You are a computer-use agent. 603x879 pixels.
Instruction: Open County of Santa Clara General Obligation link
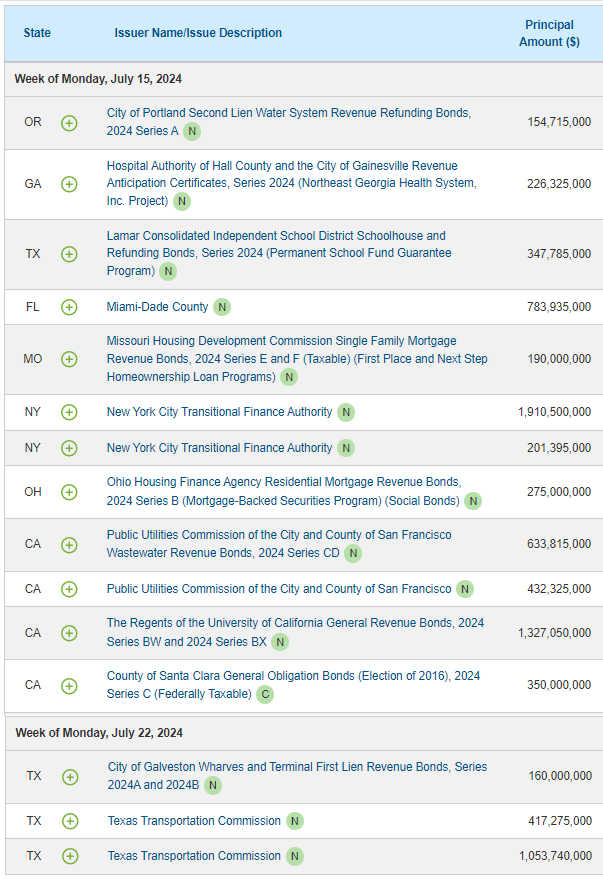point(294,685)
